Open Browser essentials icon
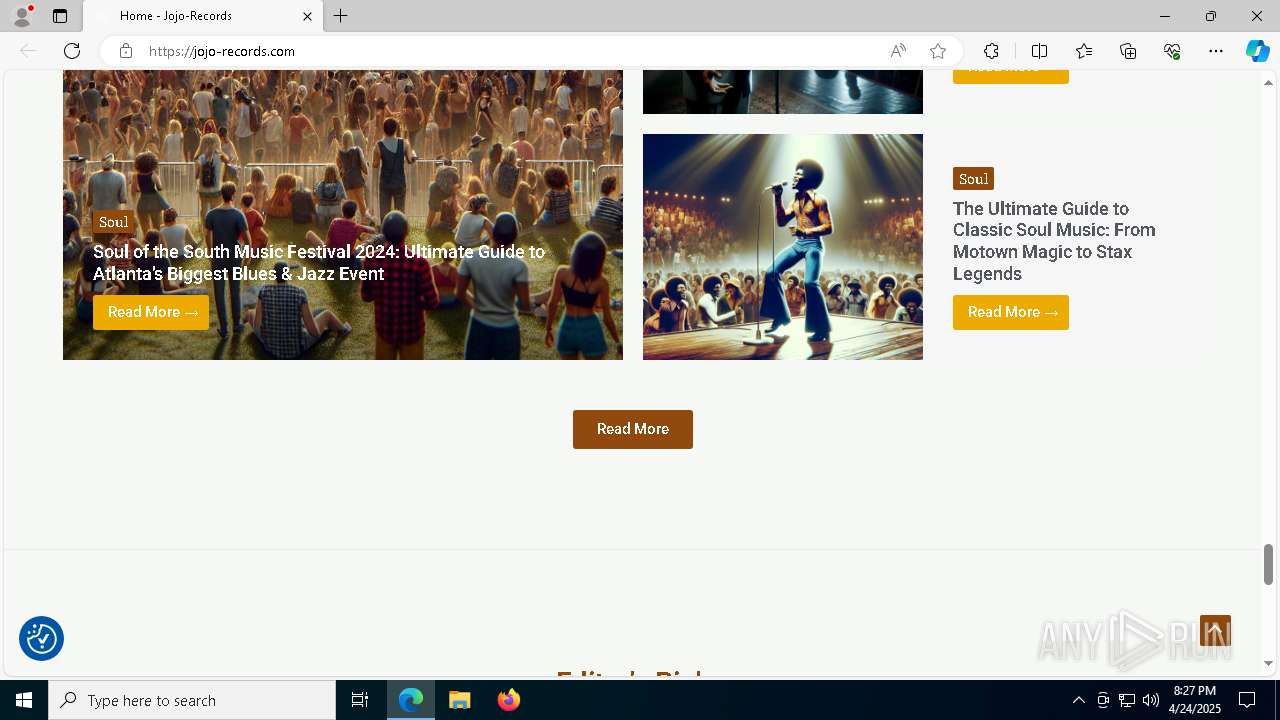1280x720 pixels. 1172,51
